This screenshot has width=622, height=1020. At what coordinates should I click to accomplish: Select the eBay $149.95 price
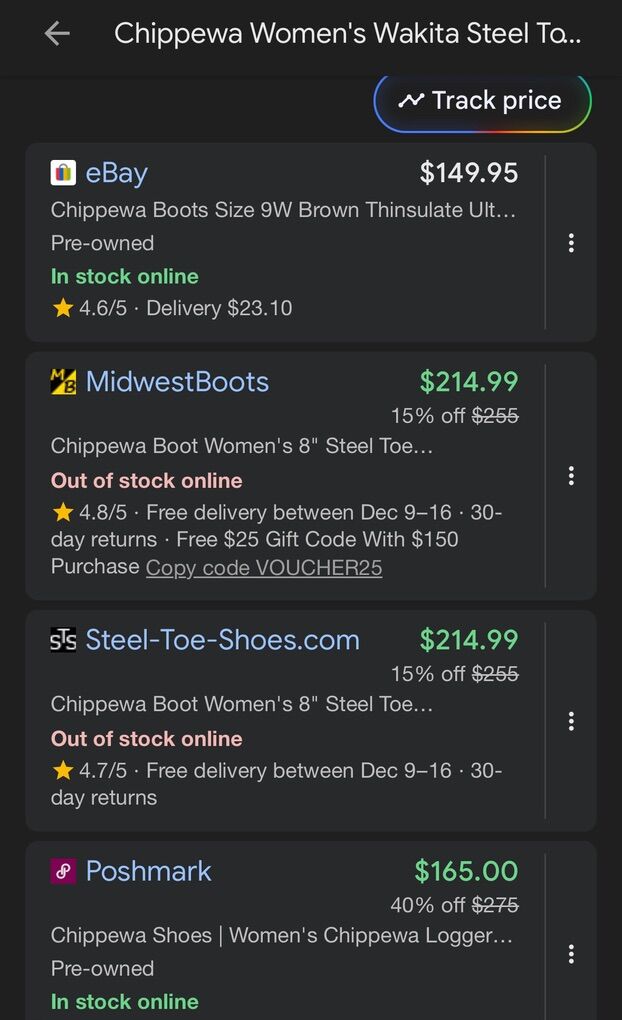click(x=468, y=173)
